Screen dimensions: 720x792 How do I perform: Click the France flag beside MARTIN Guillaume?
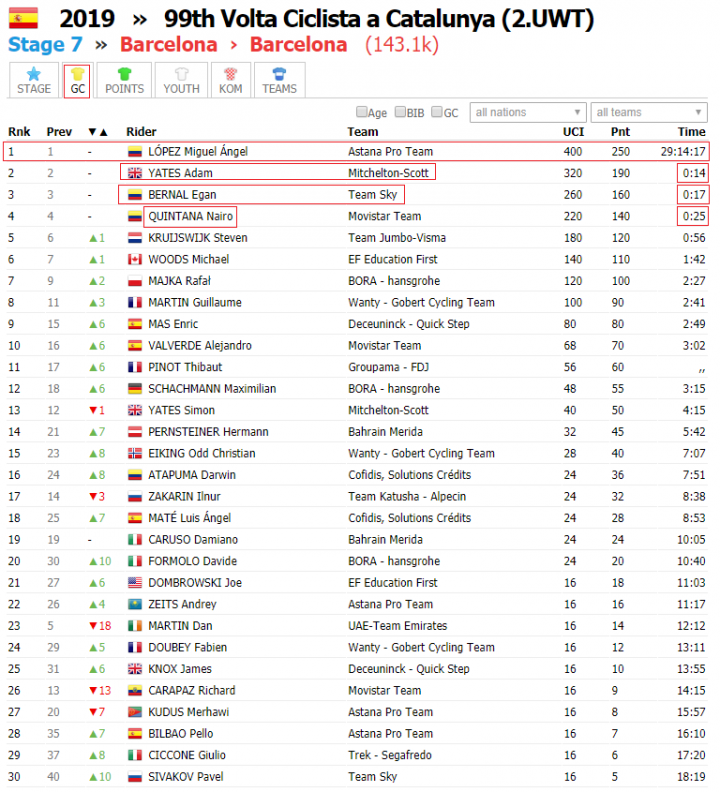tap(134, 303)
